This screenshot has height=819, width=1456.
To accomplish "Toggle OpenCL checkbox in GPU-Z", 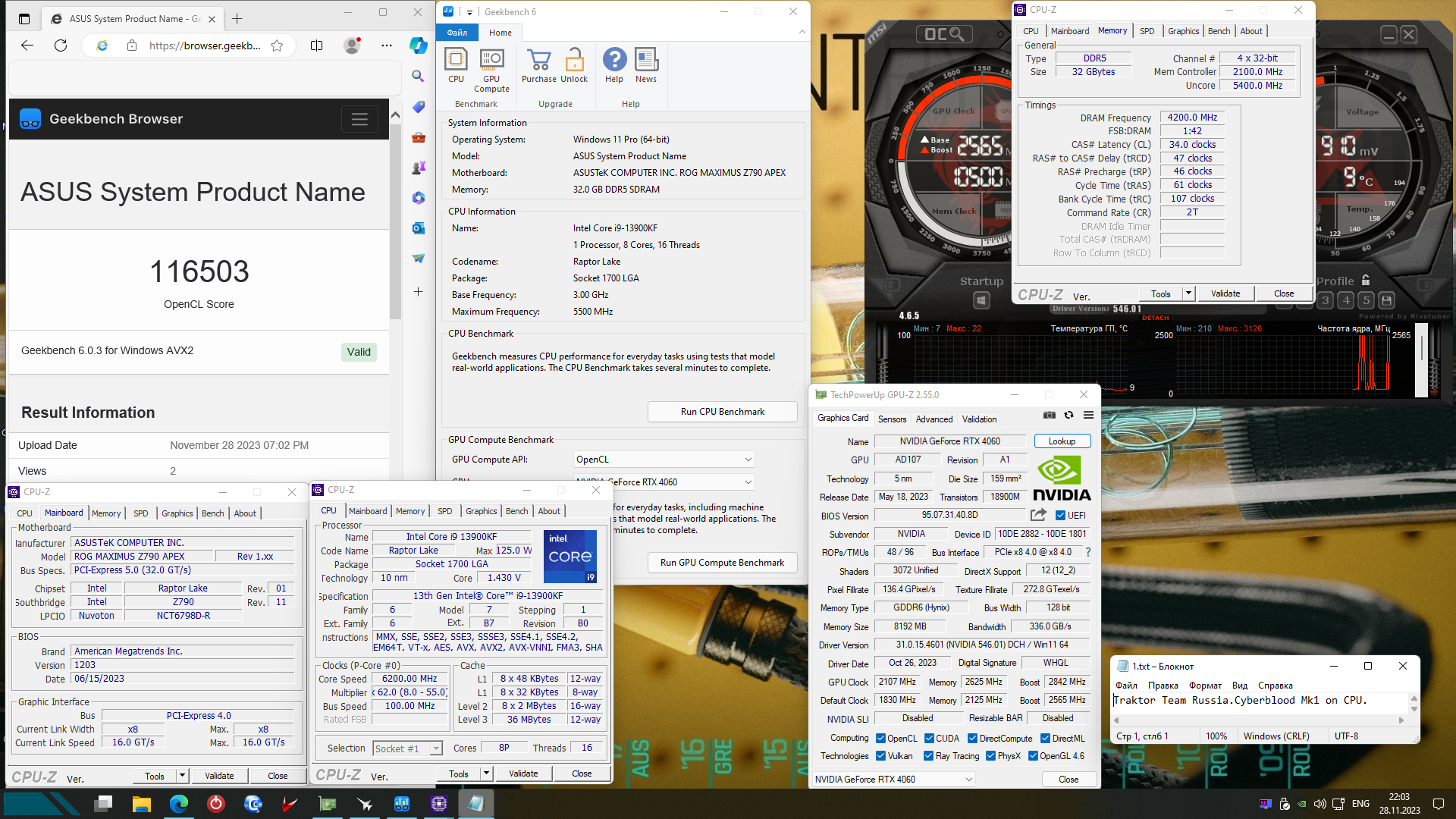I will click(x=880, y=739).
